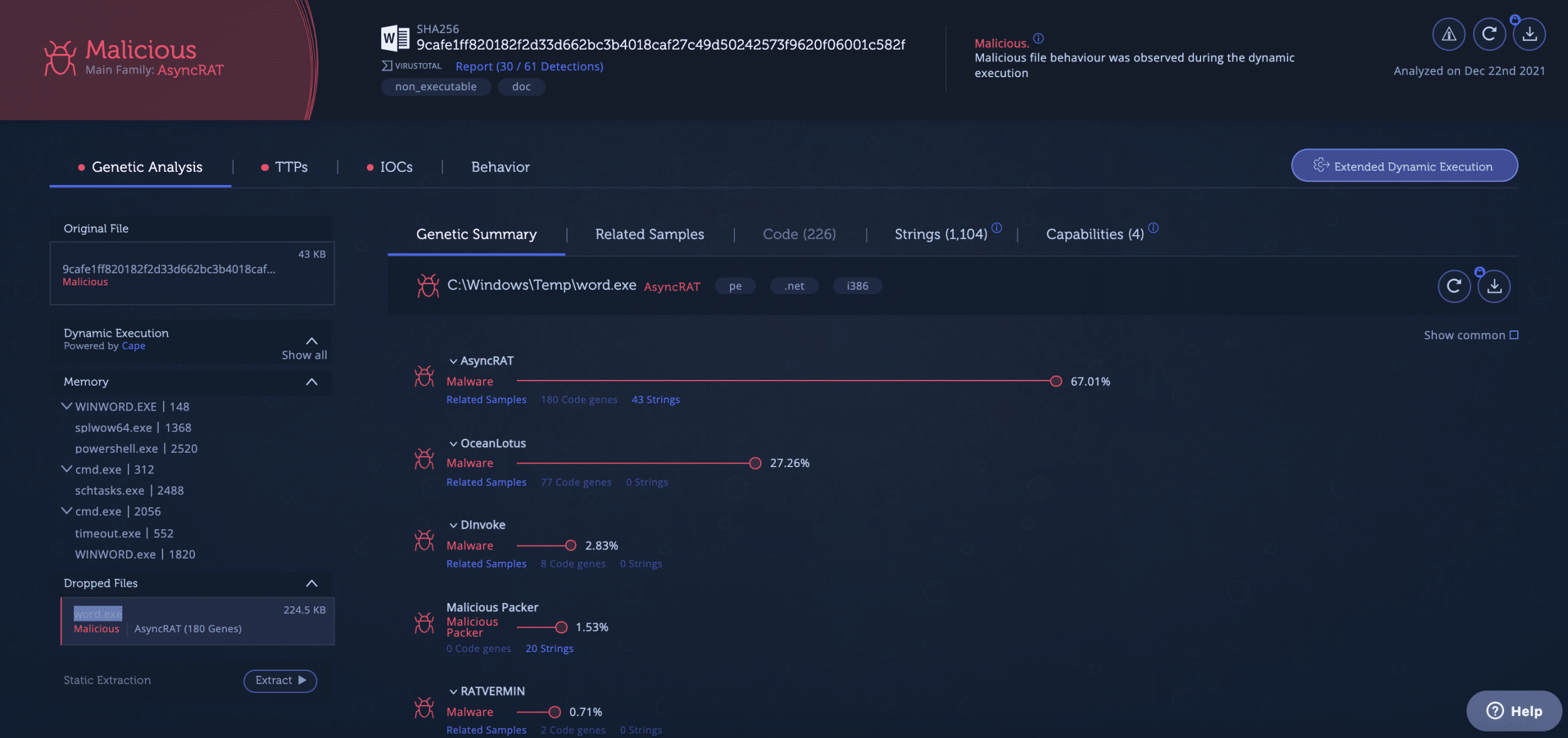Collapse the AsyncRAT family entry chevron

(x=453, y=362)
